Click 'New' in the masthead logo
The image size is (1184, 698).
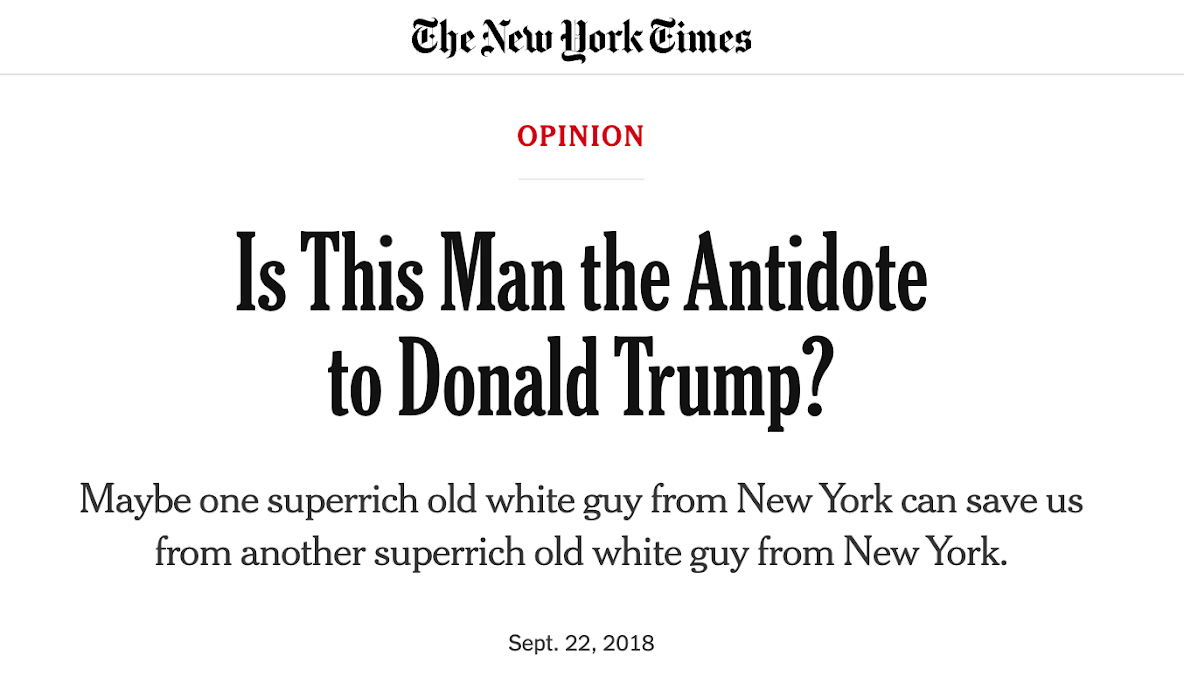(516, 39)
